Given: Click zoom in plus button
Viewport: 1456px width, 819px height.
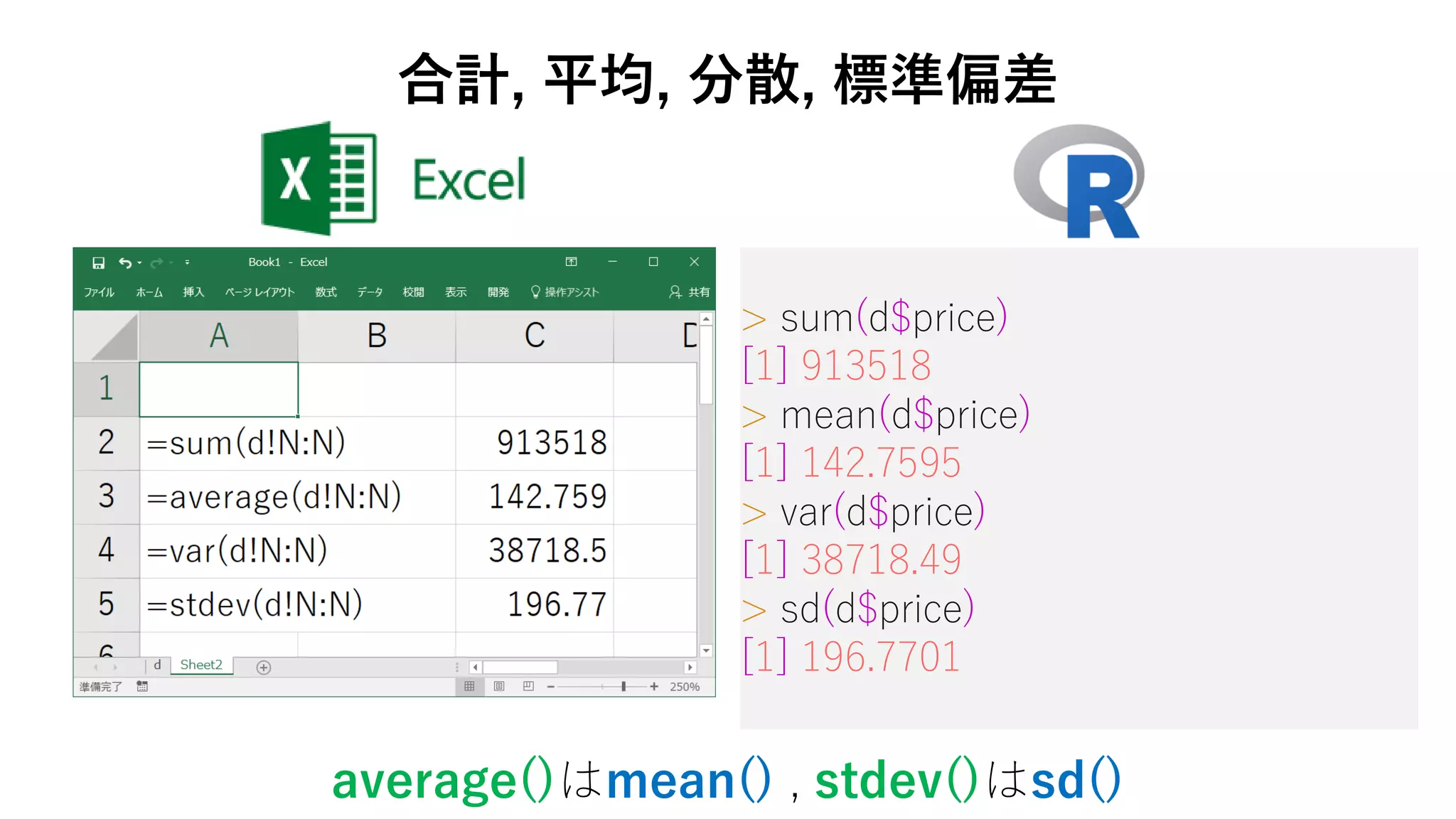Looking at the screenshot, I should 654,687.
